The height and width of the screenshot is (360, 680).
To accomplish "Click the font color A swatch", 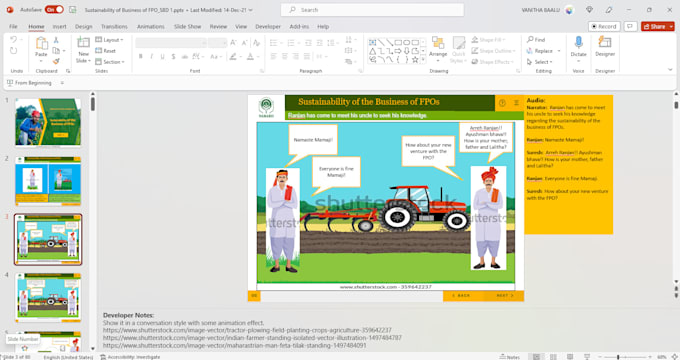I will tap(250, 57).
